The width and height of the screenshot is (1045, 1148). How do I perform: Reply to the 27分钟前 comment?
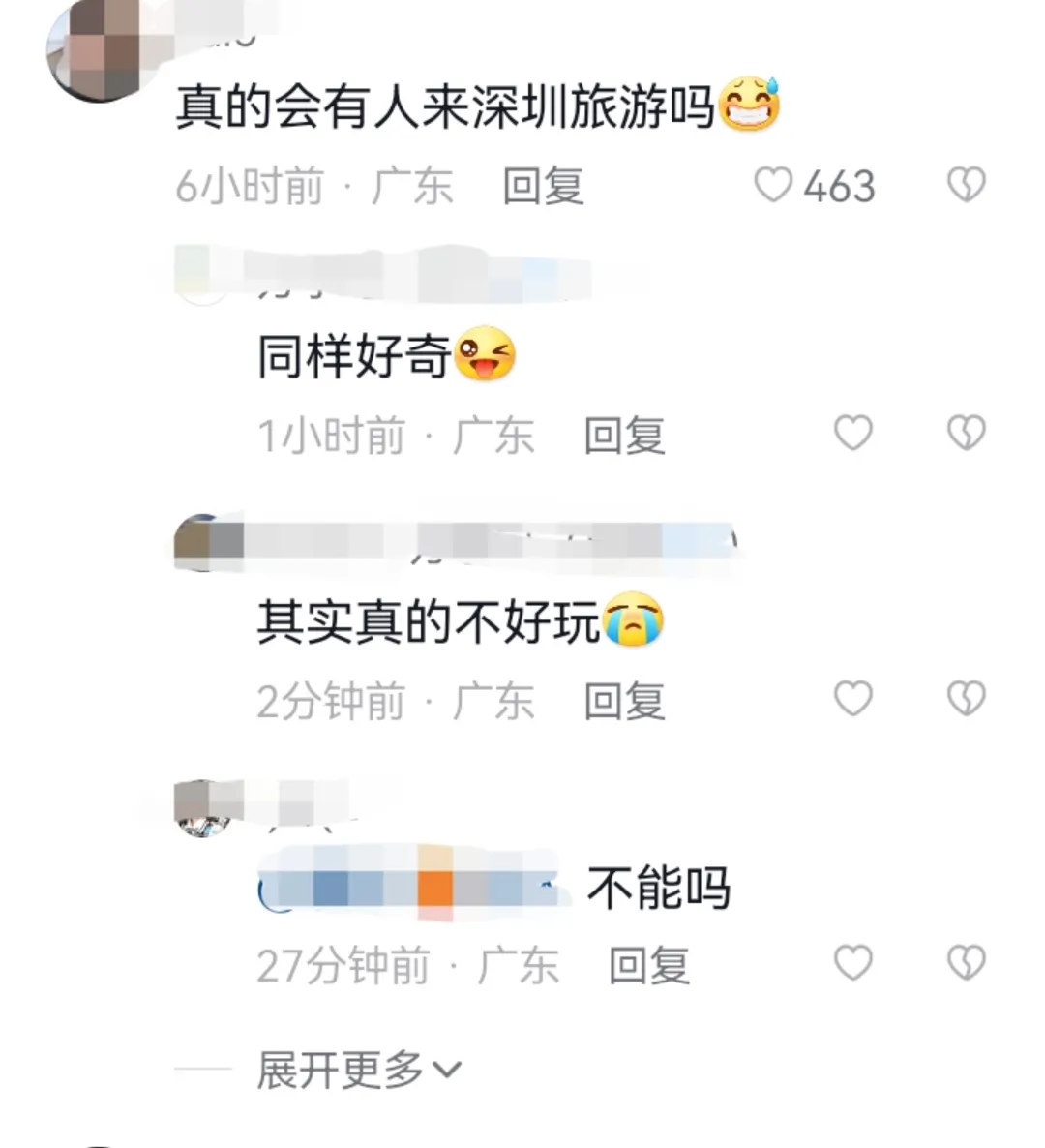click(x=649, y=965)
